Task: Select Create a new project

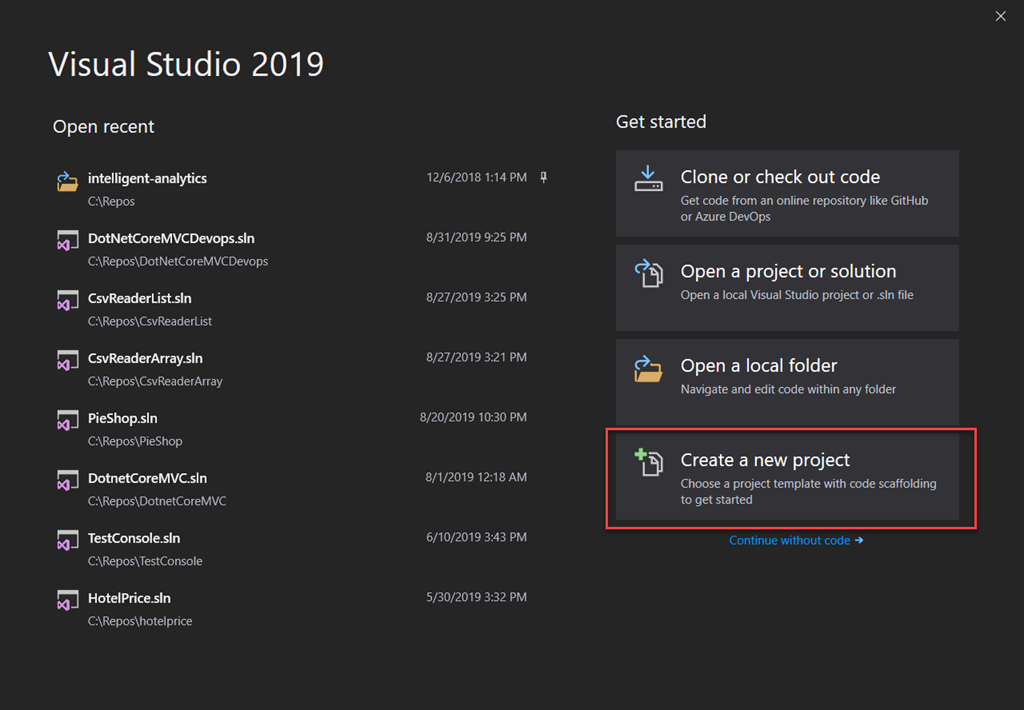Action: (x=788, y=477)
